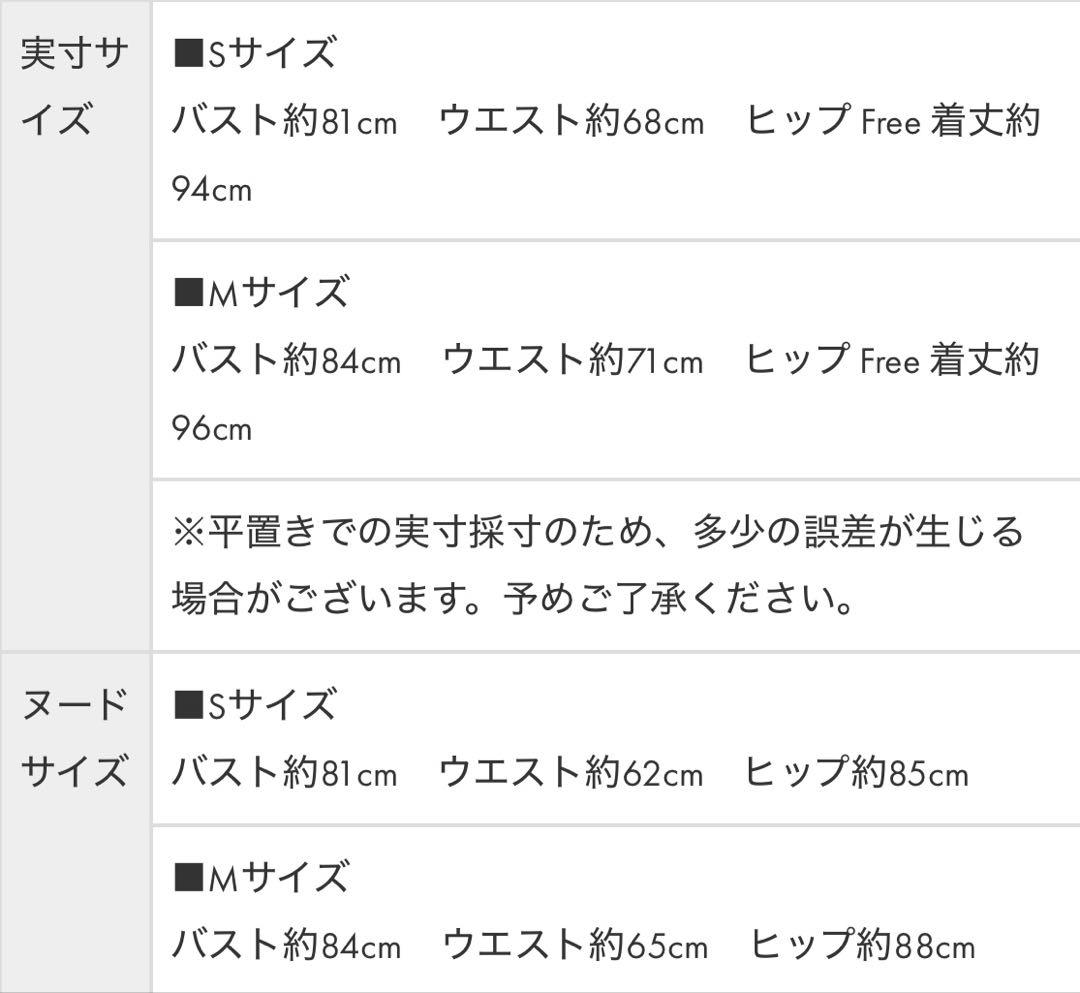Select the Mサイズ heading under ヌードサイズ
The width and height of the screenshot is (1080, 993).
(261, 877)
